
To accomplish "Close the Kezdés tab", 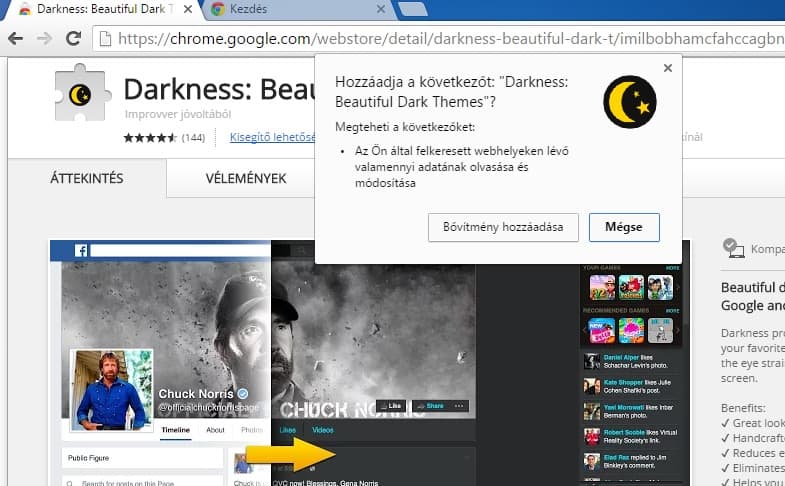I will click(x=380, y=9).
